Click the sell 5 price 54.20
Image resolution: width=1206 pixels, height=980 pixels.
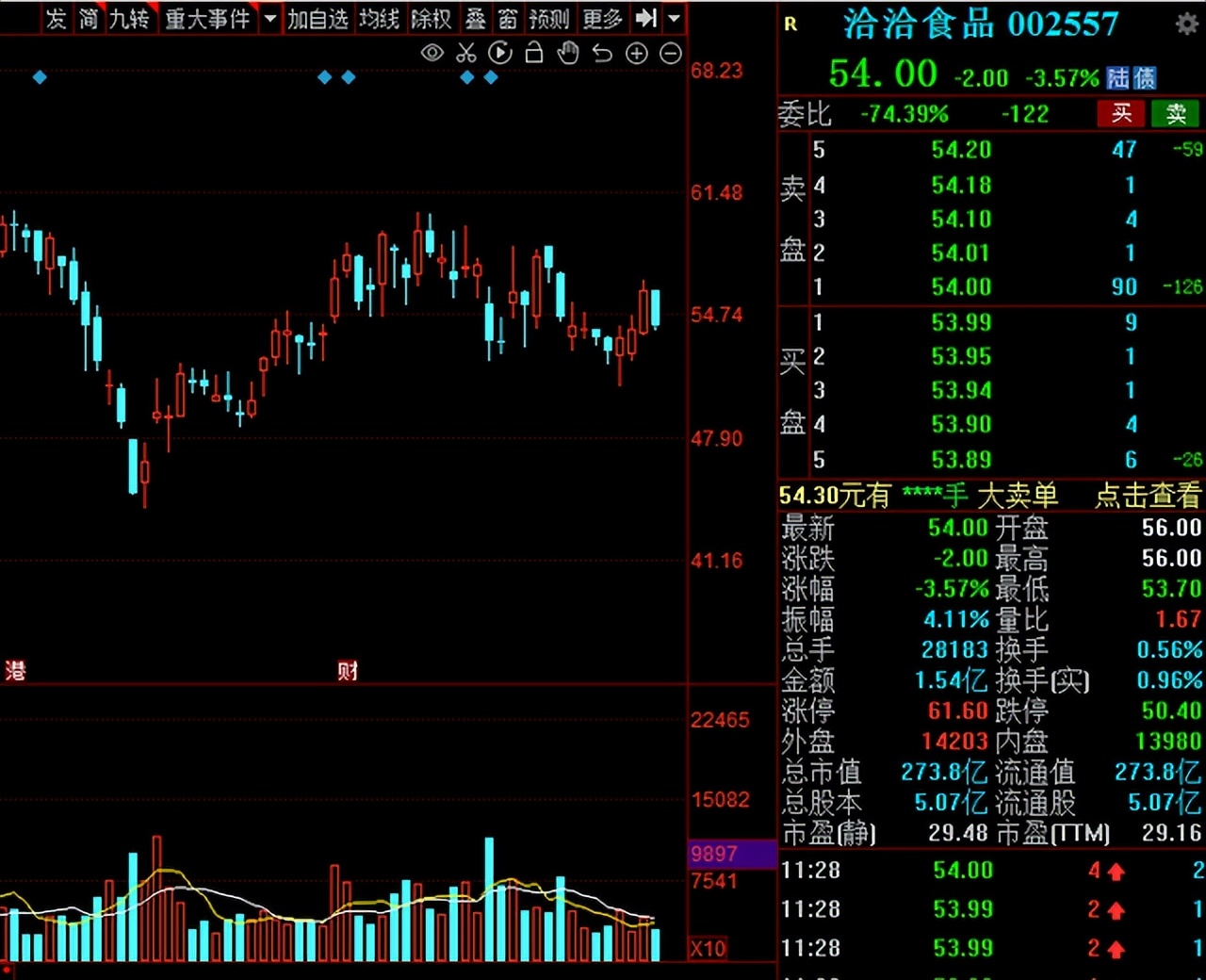click(961, 149)
